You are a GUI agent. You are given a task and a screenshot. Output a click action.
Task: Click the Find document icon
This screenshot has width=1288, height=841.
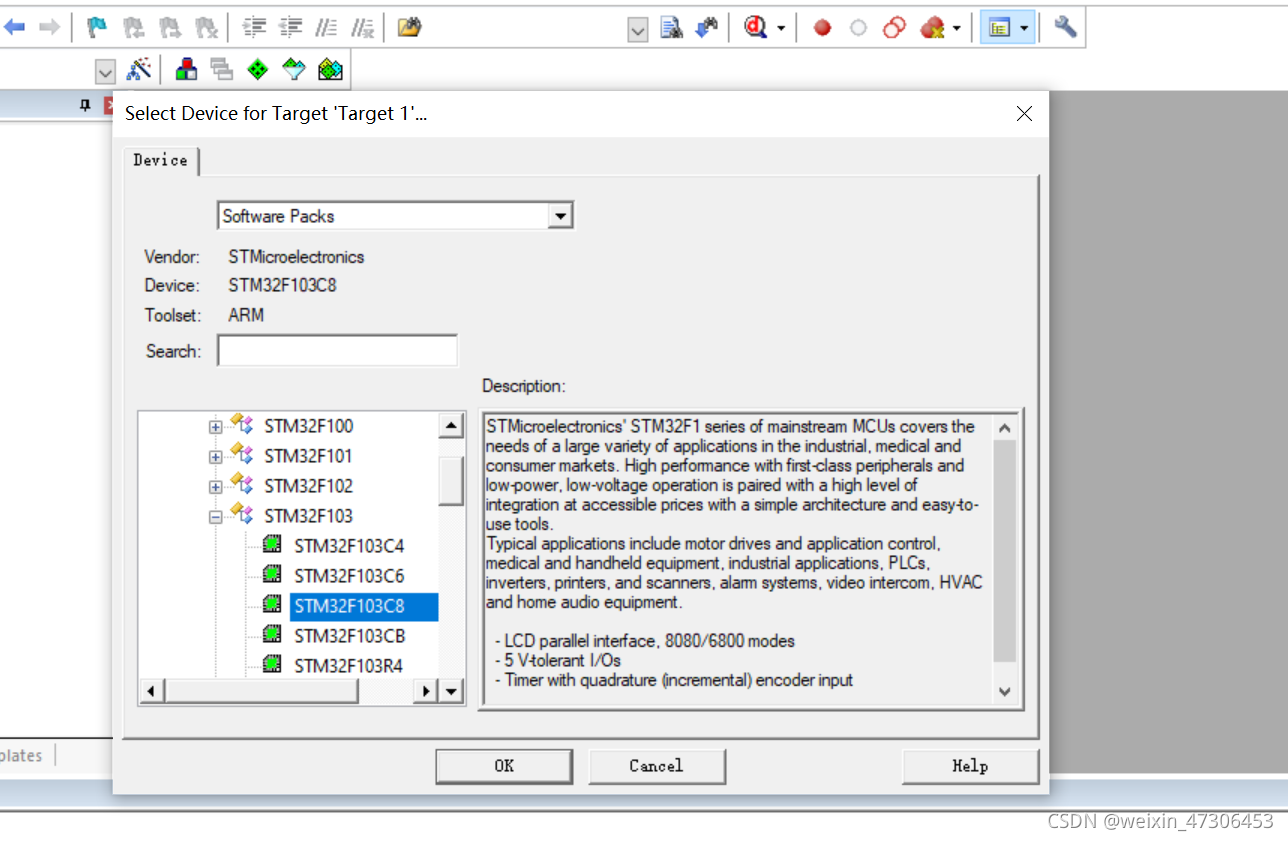pos(671,28)
